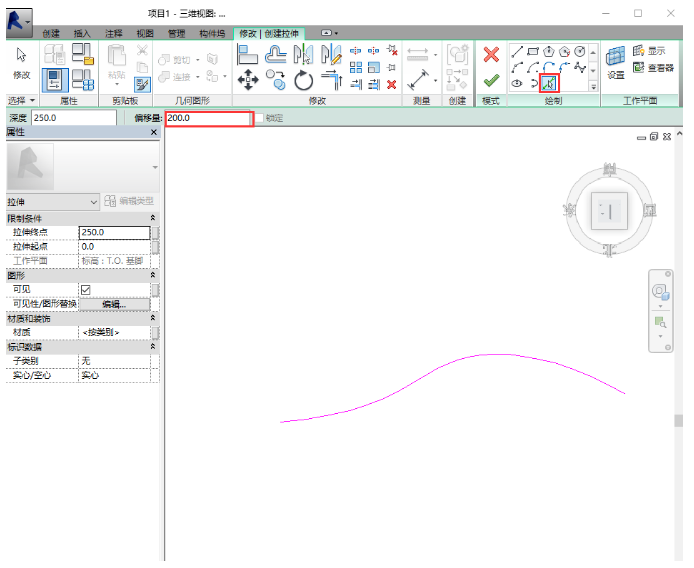Click the Move tool icon
Image resolution: width=694 pixels, height=568 pixels.
click(x=247, y=80)
